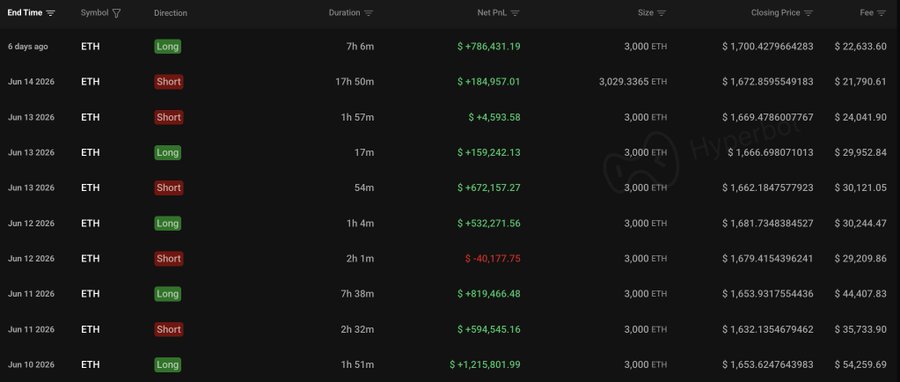
Task: Click the net PnL value $ +786,431.19
Action: (489, 46)
